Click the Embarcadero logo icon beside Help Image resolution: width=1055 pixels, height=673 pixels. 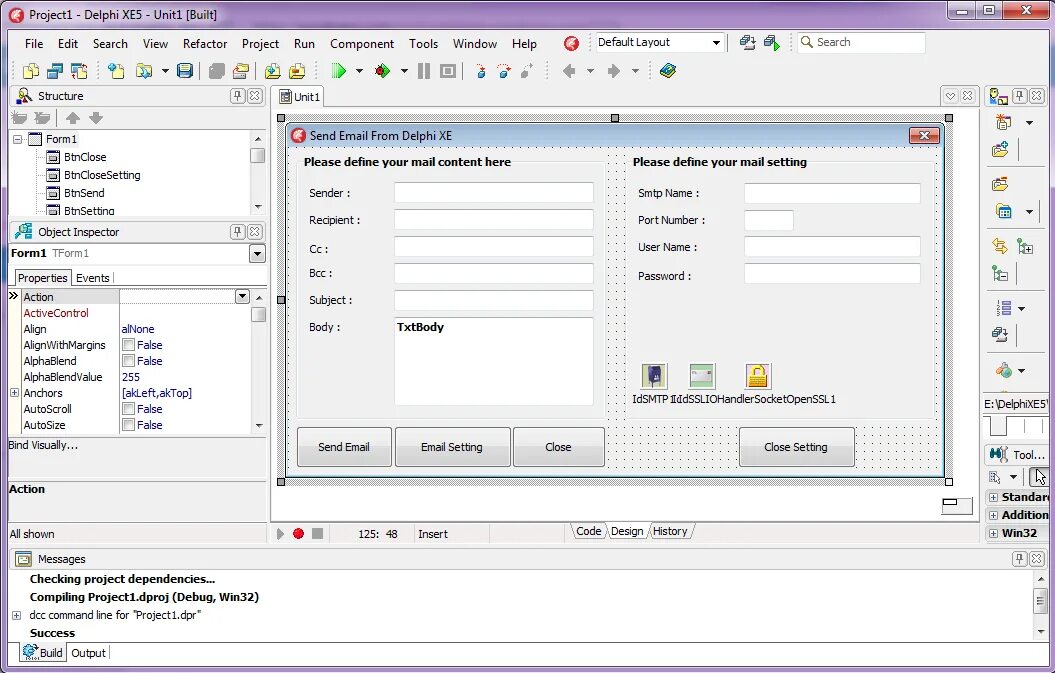click(571, 44)
